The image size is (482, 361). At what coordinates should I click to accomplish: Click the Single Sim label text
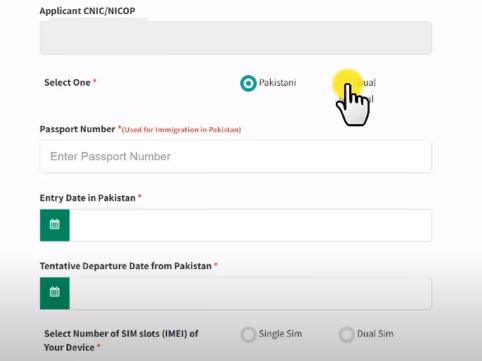pyautogui.click(x=280, y=334)
